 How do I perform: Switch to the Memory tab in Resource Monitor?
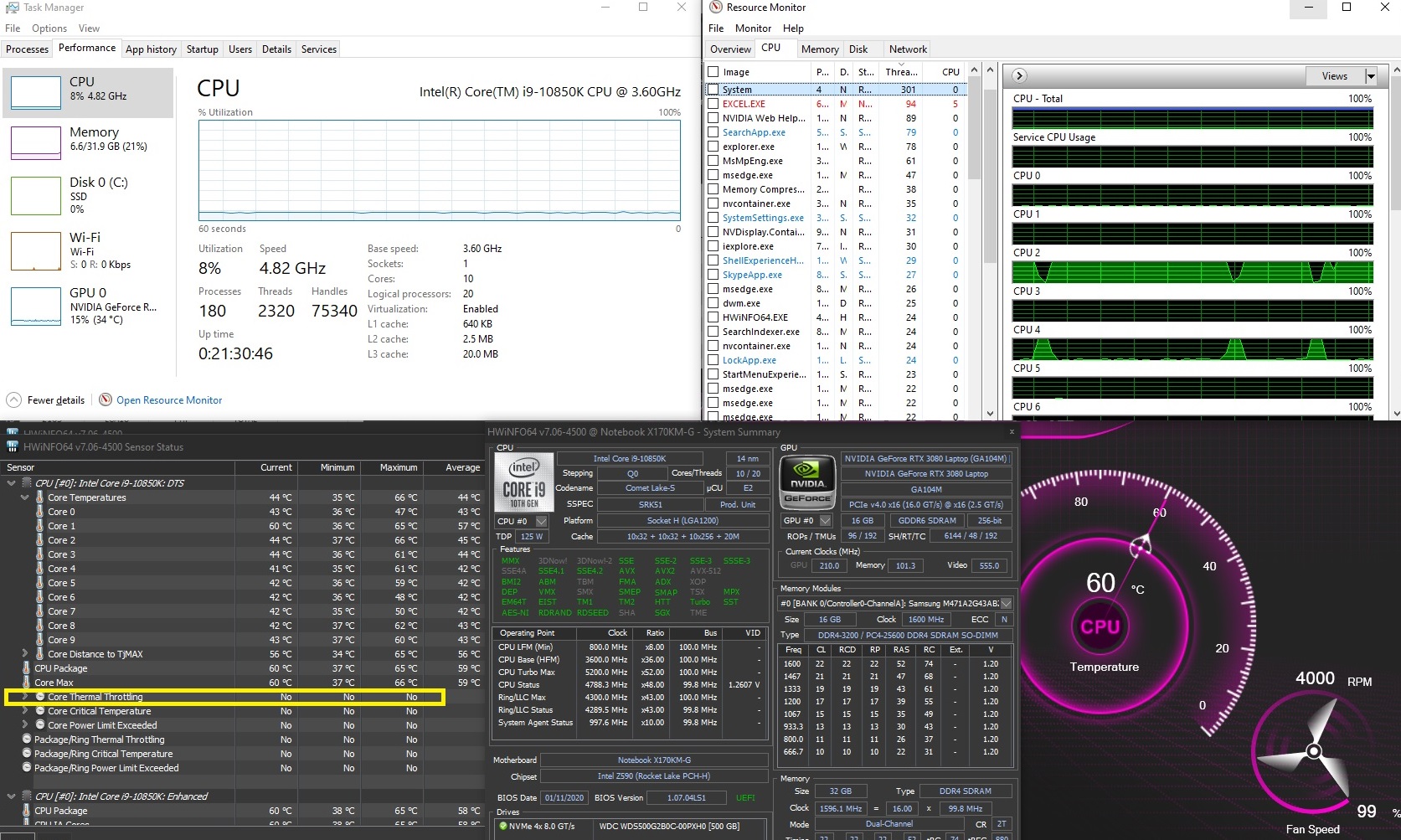click(x=820, y=49)
